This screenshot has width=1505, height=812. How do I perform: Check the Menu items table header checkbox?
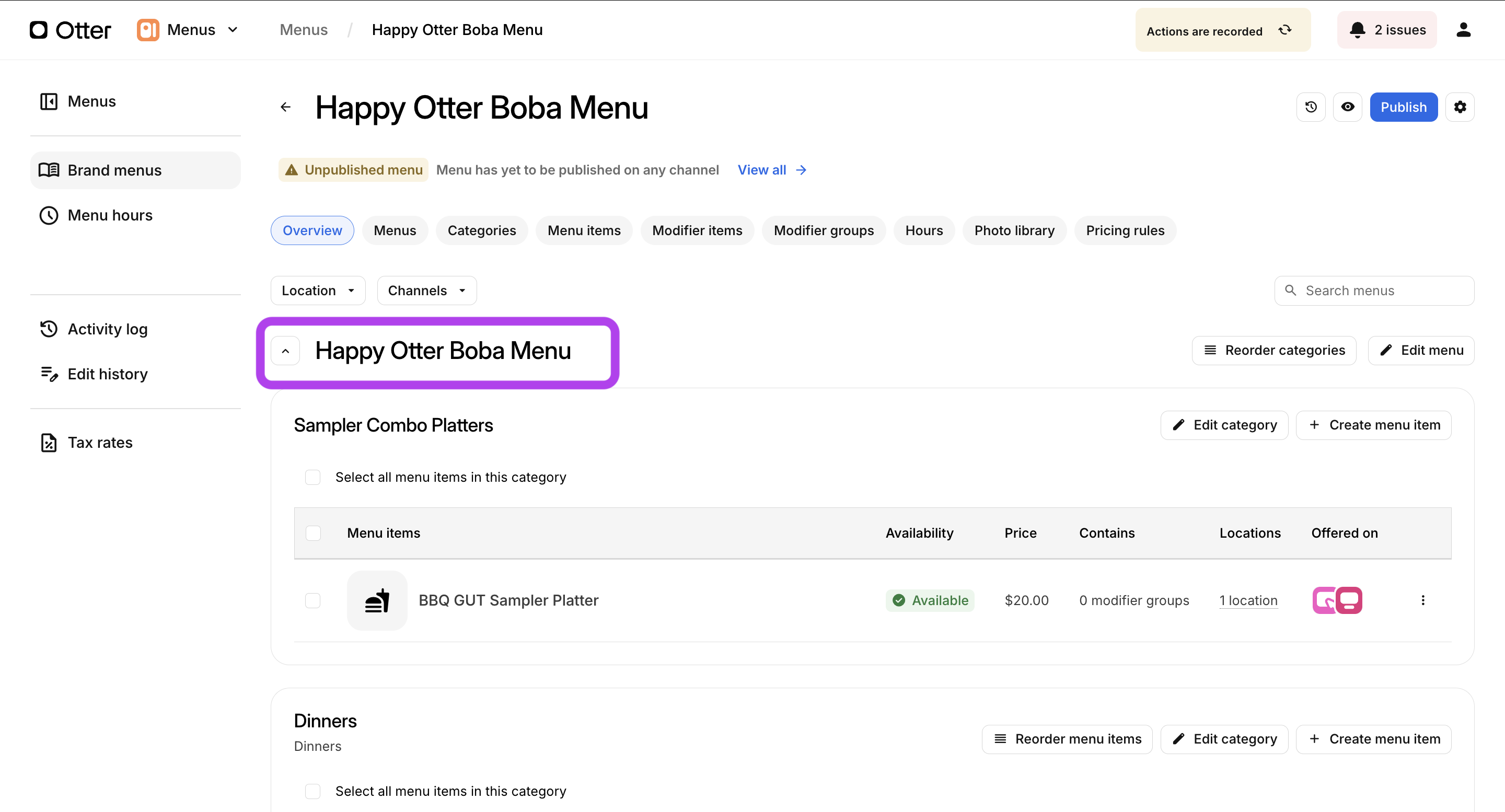pos(313,533)
